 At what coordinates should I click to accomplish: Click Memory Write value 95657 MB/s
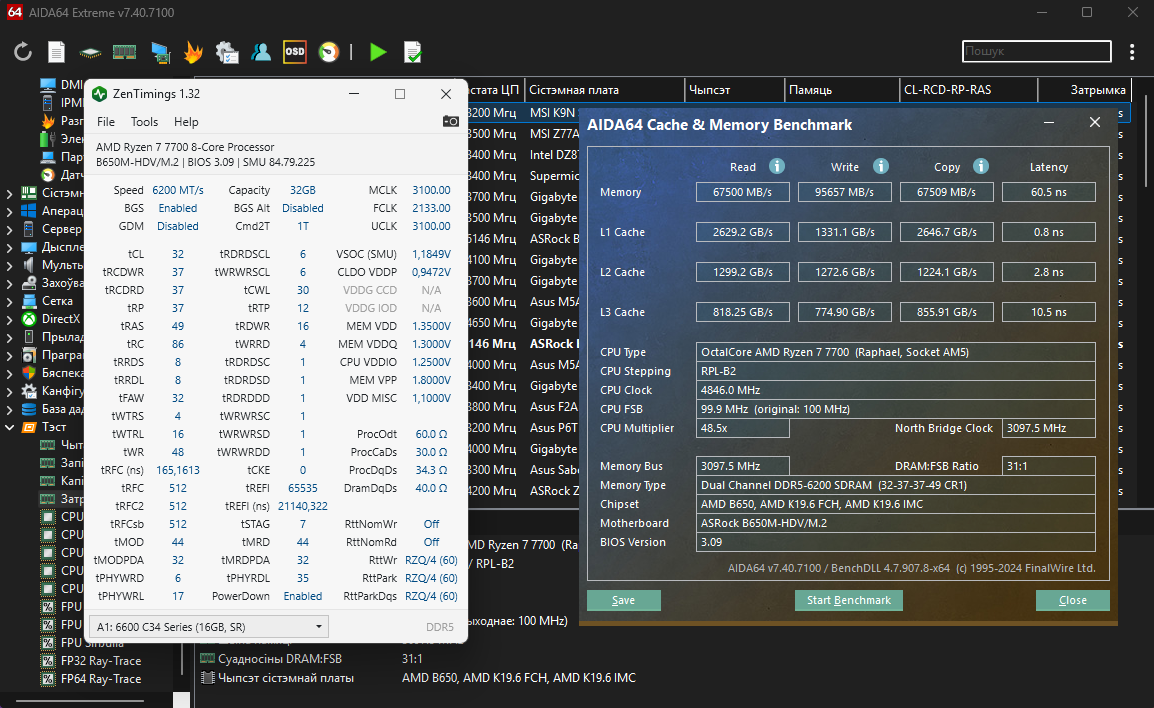point(844,192)
